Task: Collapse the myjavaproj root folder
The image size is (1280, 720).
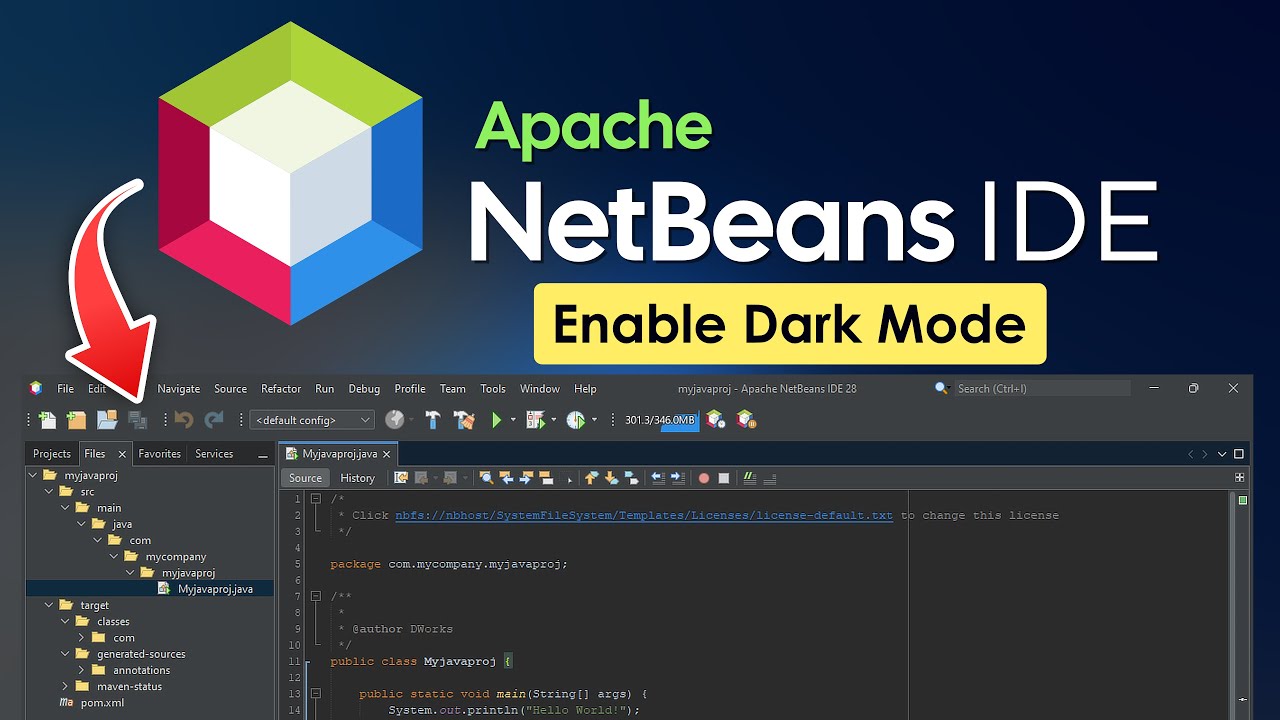Action: pos(33,475)
